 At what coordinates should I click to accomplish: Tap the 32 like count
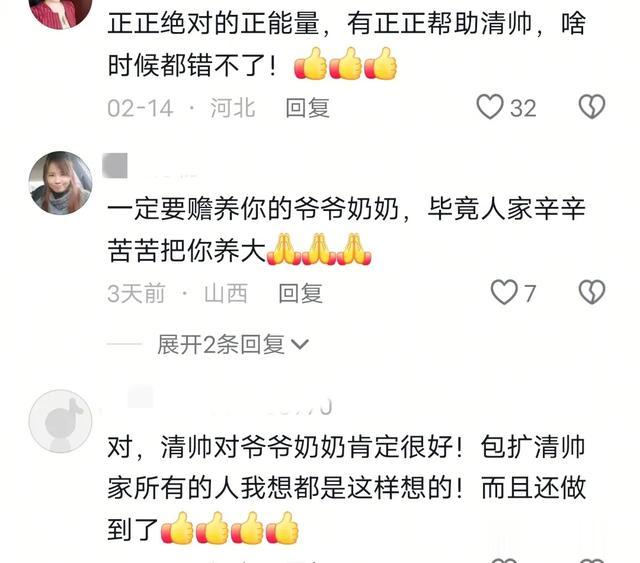pyautogui.click(x=523, y=108)
